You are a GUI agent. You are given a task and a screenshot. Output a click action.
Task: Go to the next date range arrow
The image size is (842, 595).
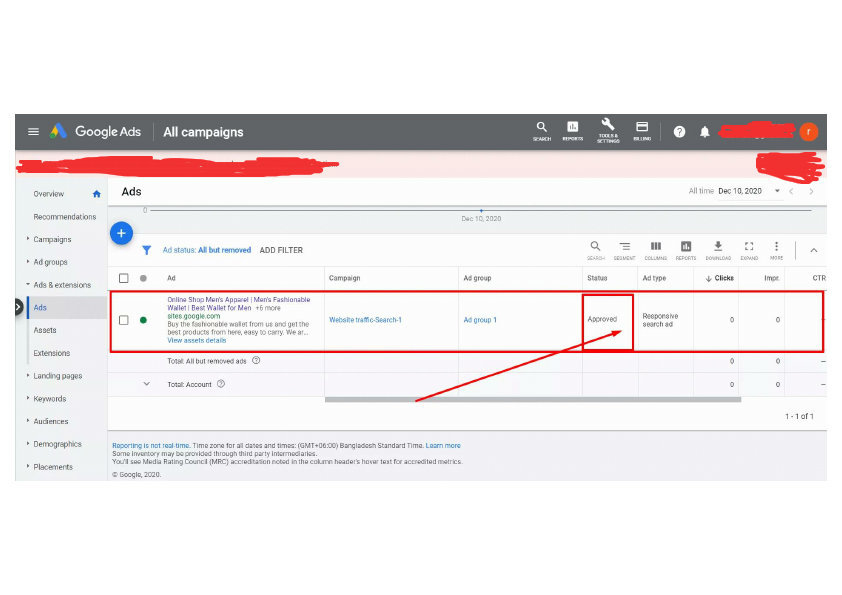point(811,191)
